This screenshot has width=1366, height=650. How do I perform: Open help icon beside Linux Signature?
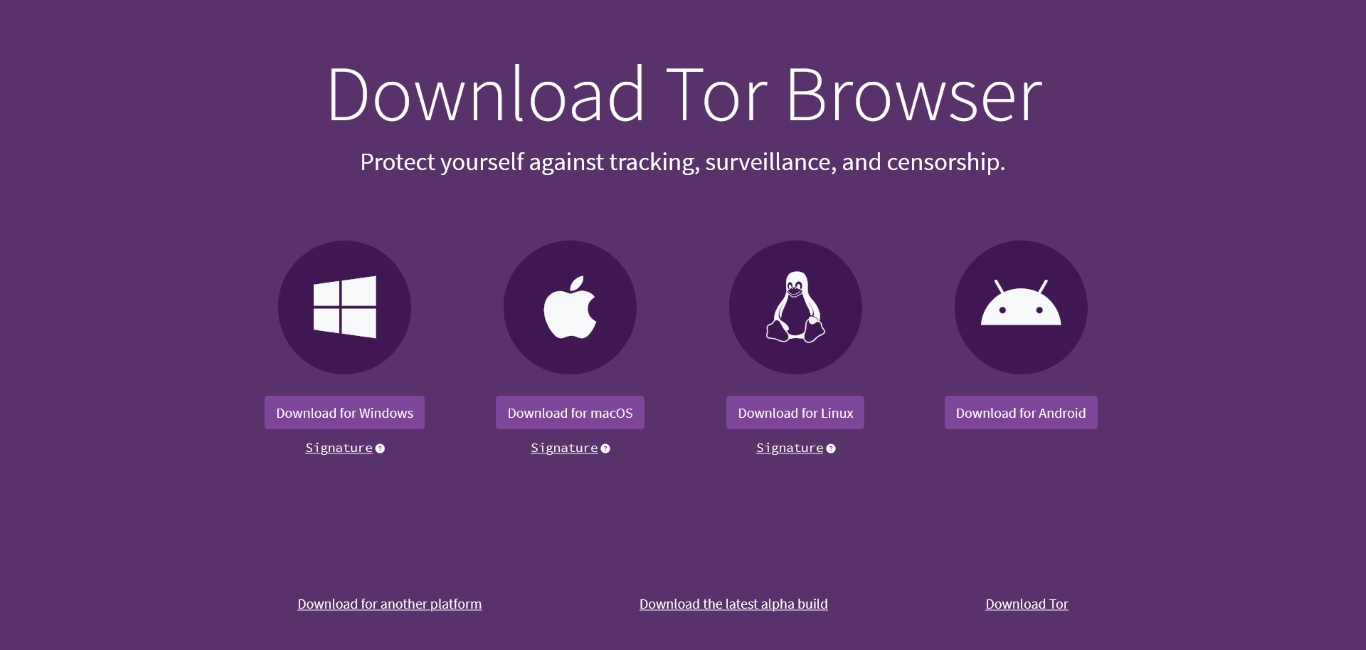(831, 449)
